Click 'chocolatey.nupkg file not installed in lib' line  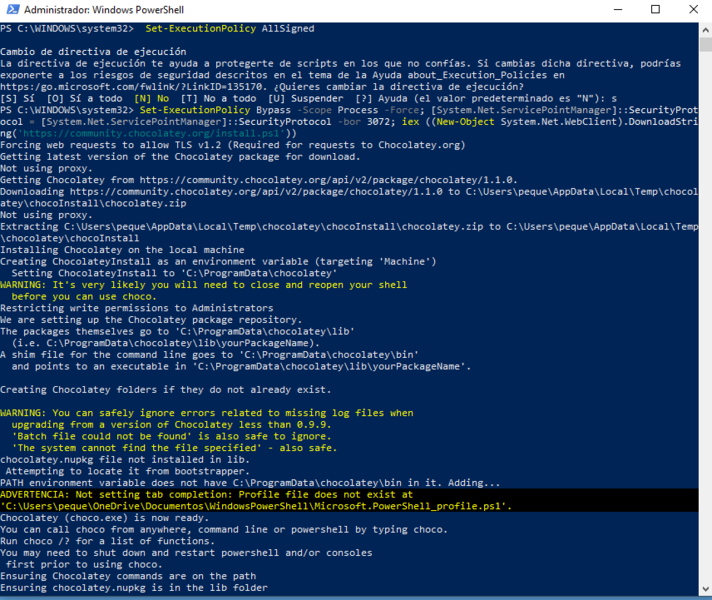pyautogui.click(x=125, y=460)
